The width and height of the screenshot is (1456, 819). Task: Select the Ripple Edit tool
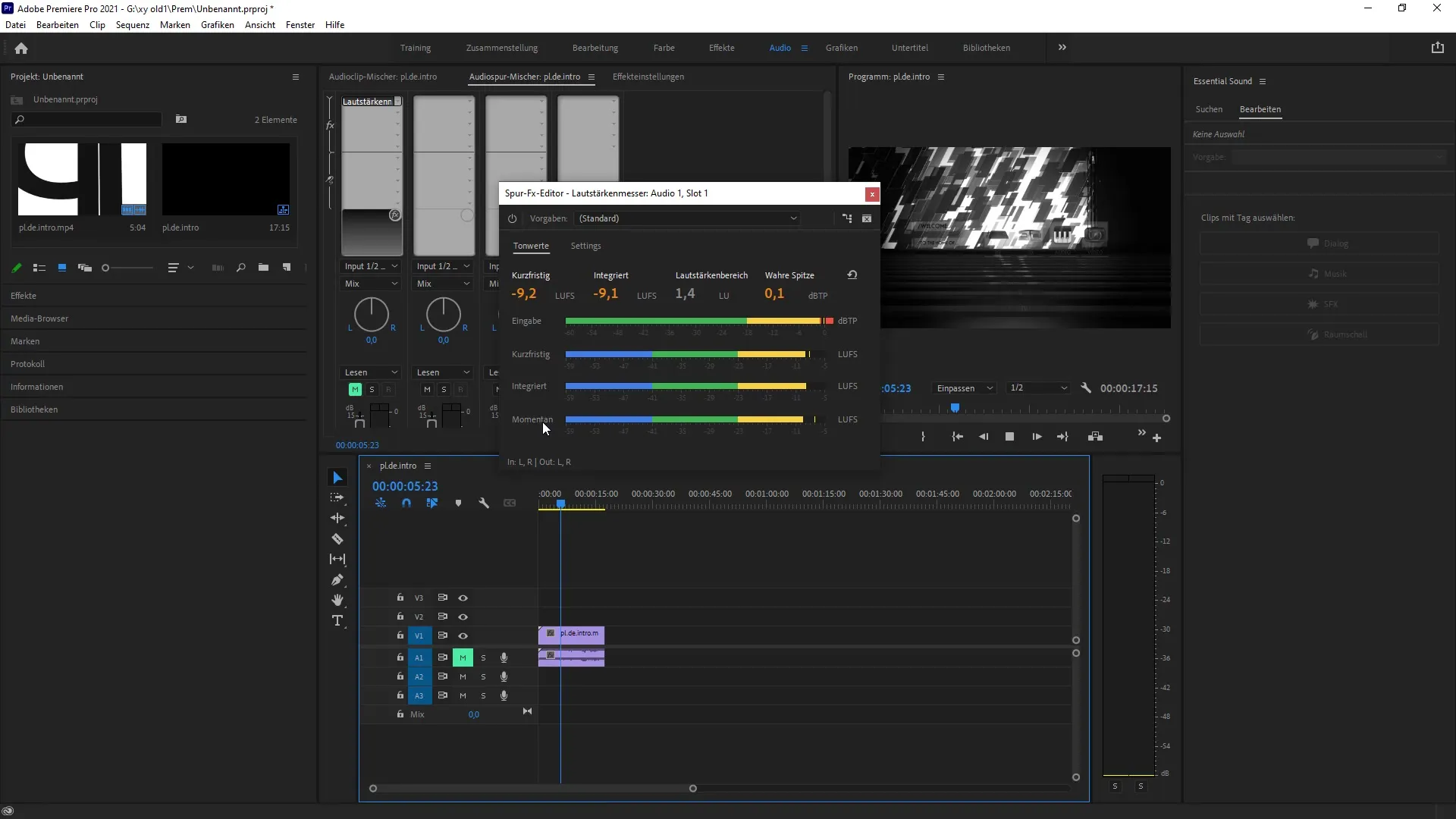point(337,518)
